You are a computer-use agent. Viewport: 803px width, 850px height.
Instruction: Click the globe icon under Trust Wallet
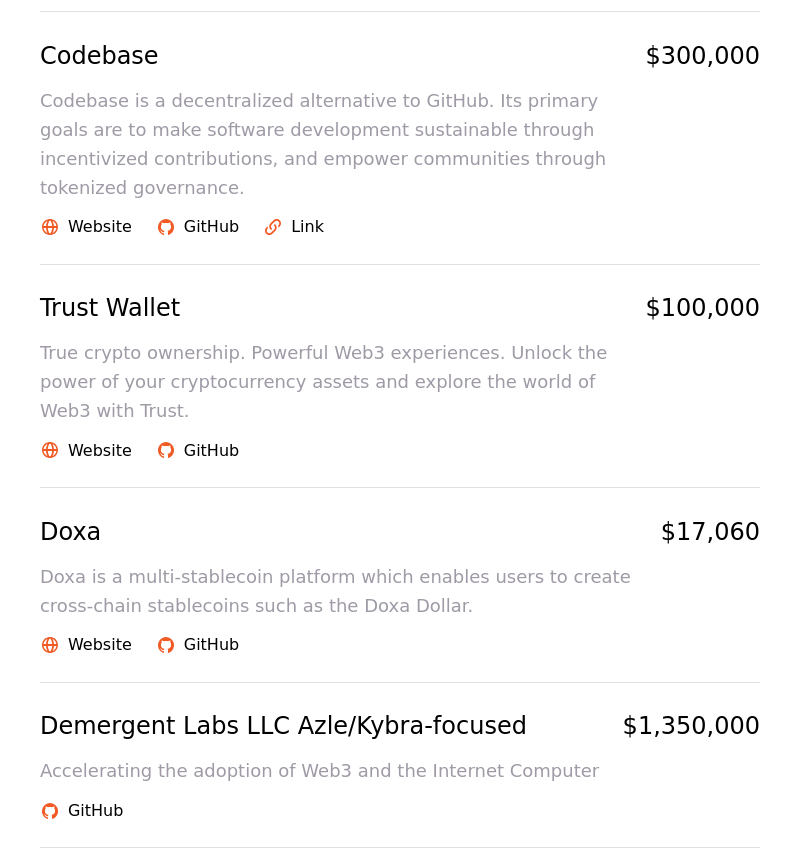50,450
